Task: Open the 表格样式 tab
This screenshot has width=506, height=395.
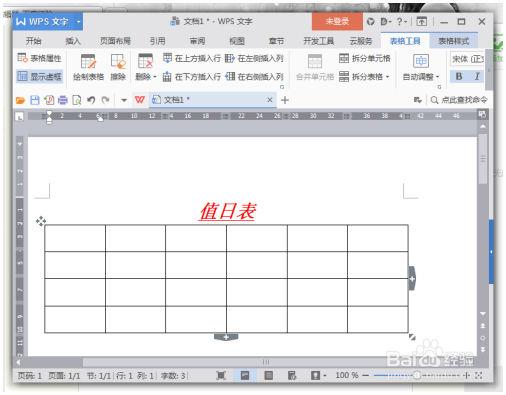Action: click(453, 41)
